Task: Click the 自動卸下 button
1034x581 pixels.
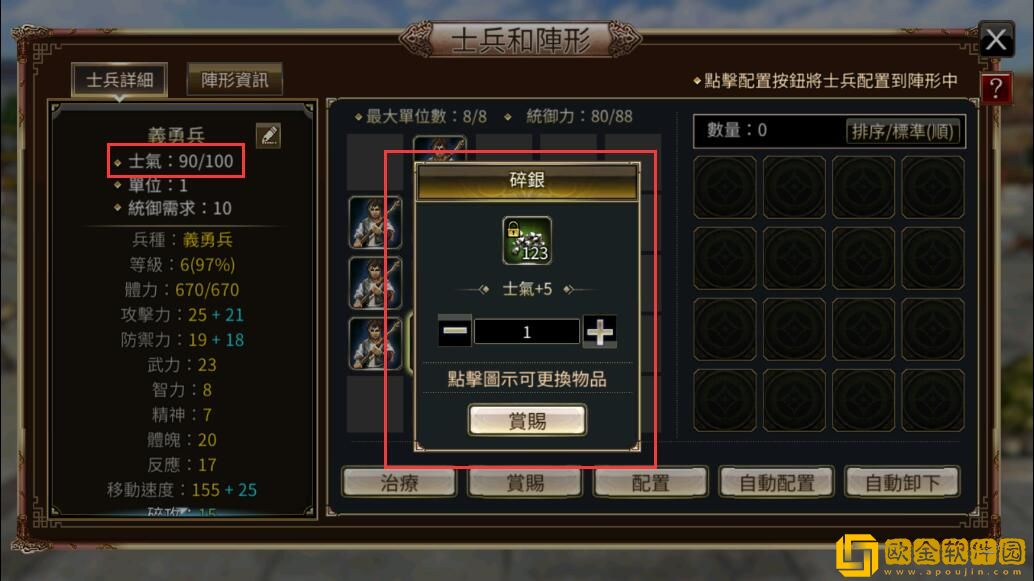Action: click(902, 483)
